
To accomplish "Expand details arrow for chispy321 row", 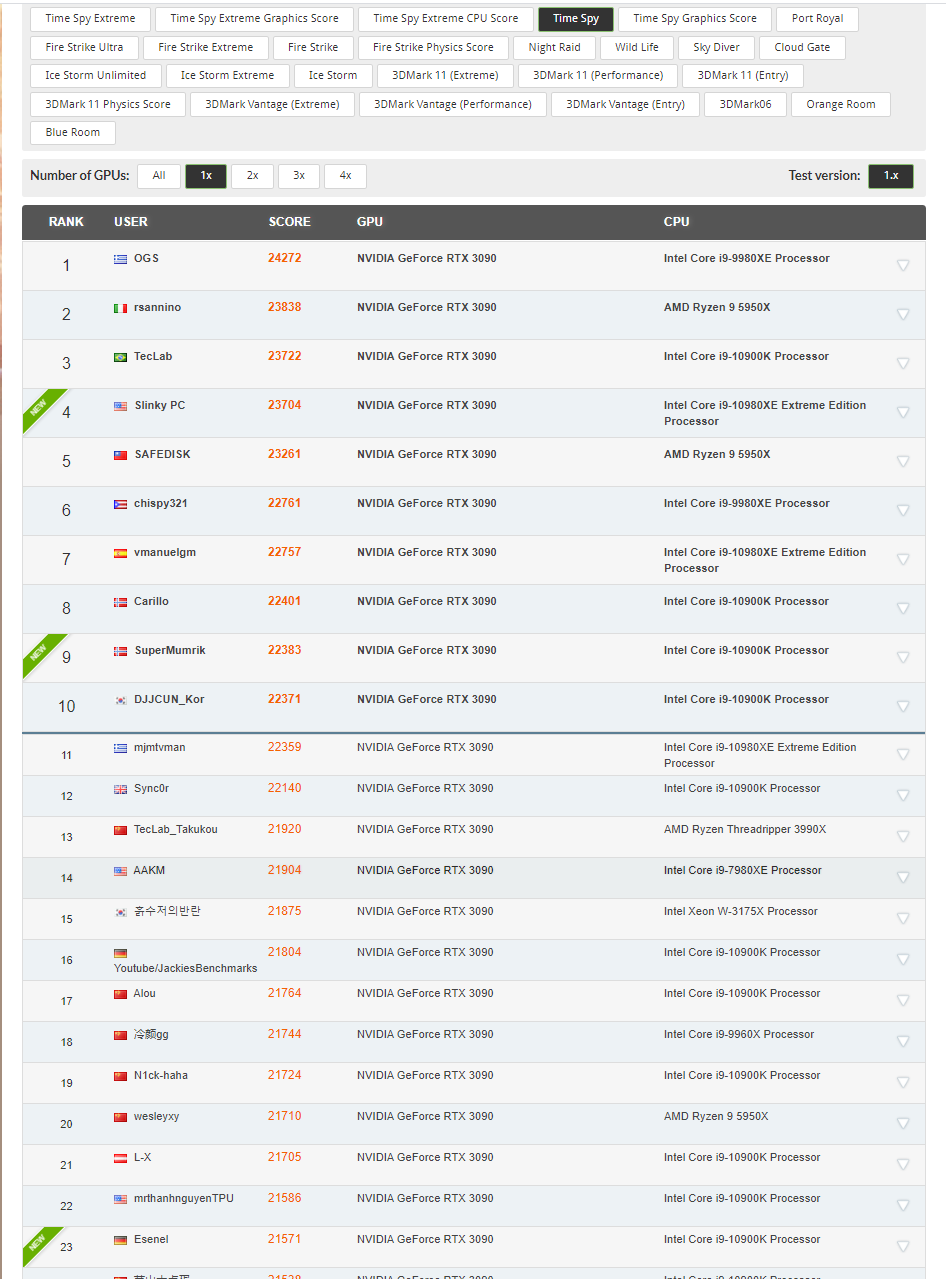I will (903, 510).
